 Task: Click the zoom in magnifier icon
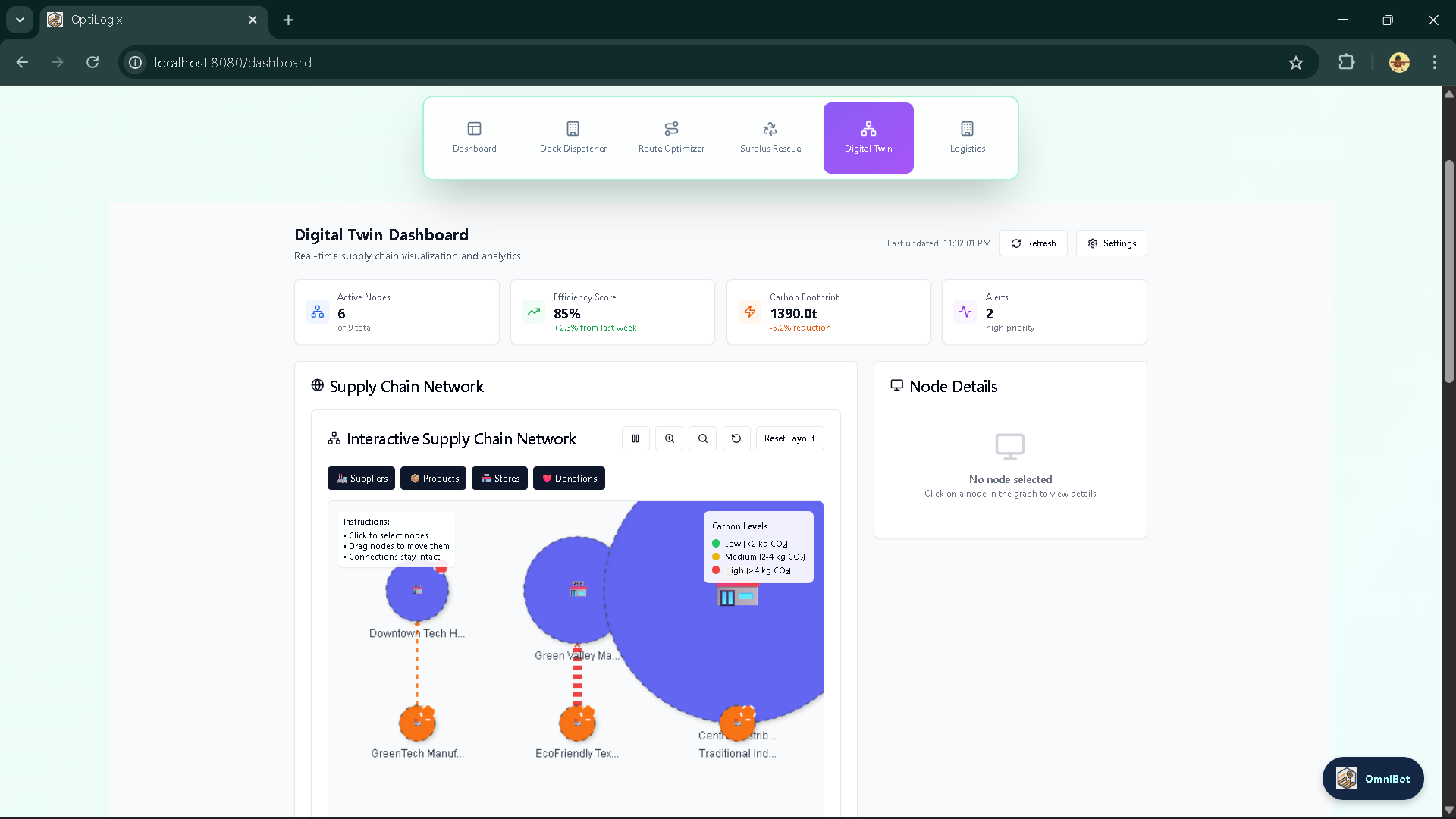pyautogui.click(x=669, y=438)
